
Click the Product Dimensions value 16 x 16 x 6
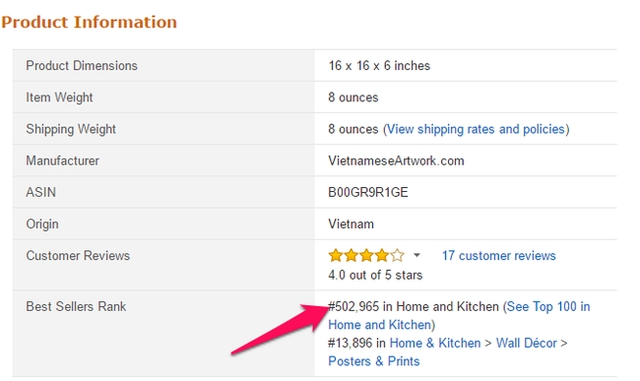pyautogui.click(x=379, y=66)
